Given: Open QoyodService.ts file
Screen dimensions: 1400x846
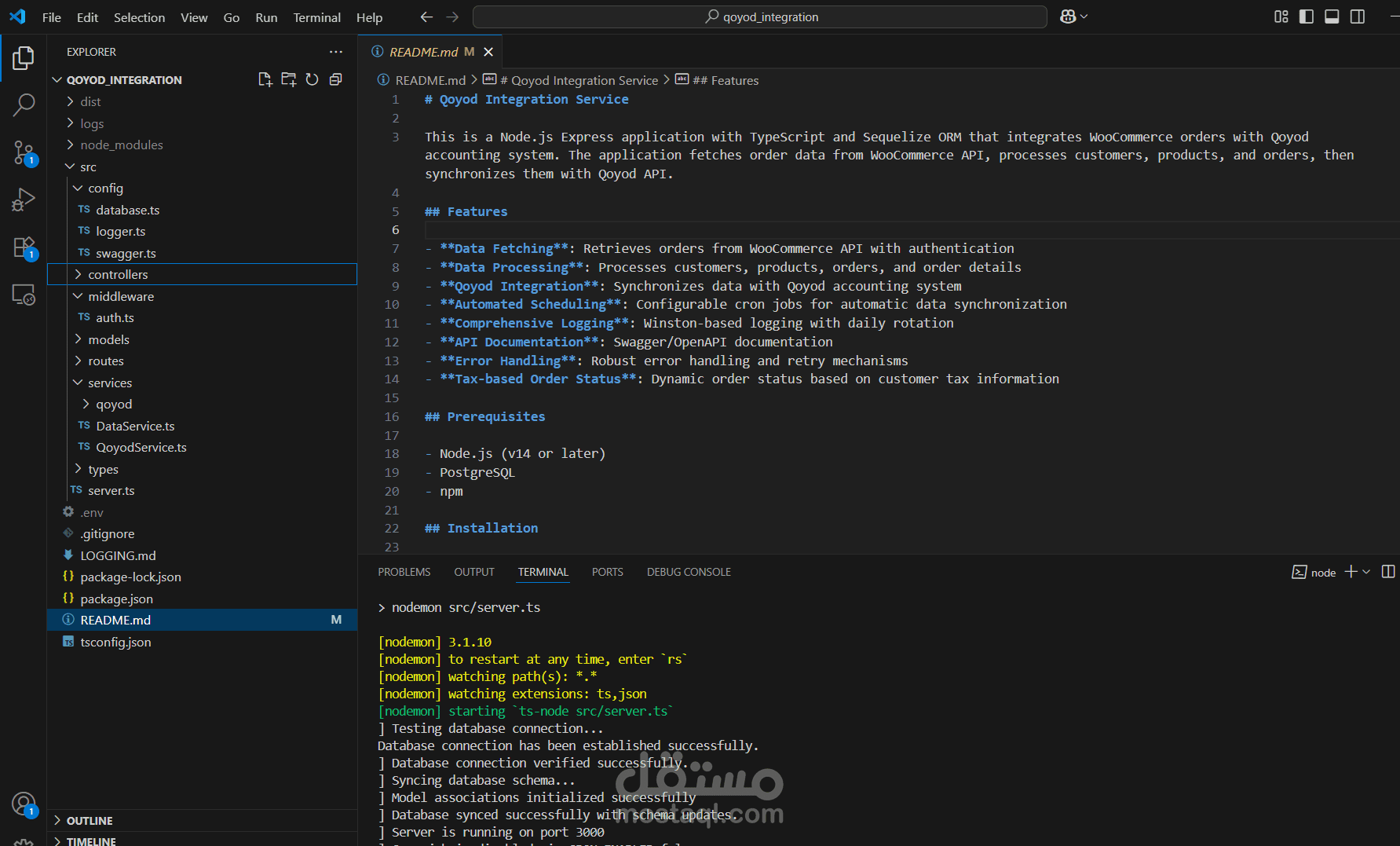Looking at the screenshot, I should click(x=202, y=447).
